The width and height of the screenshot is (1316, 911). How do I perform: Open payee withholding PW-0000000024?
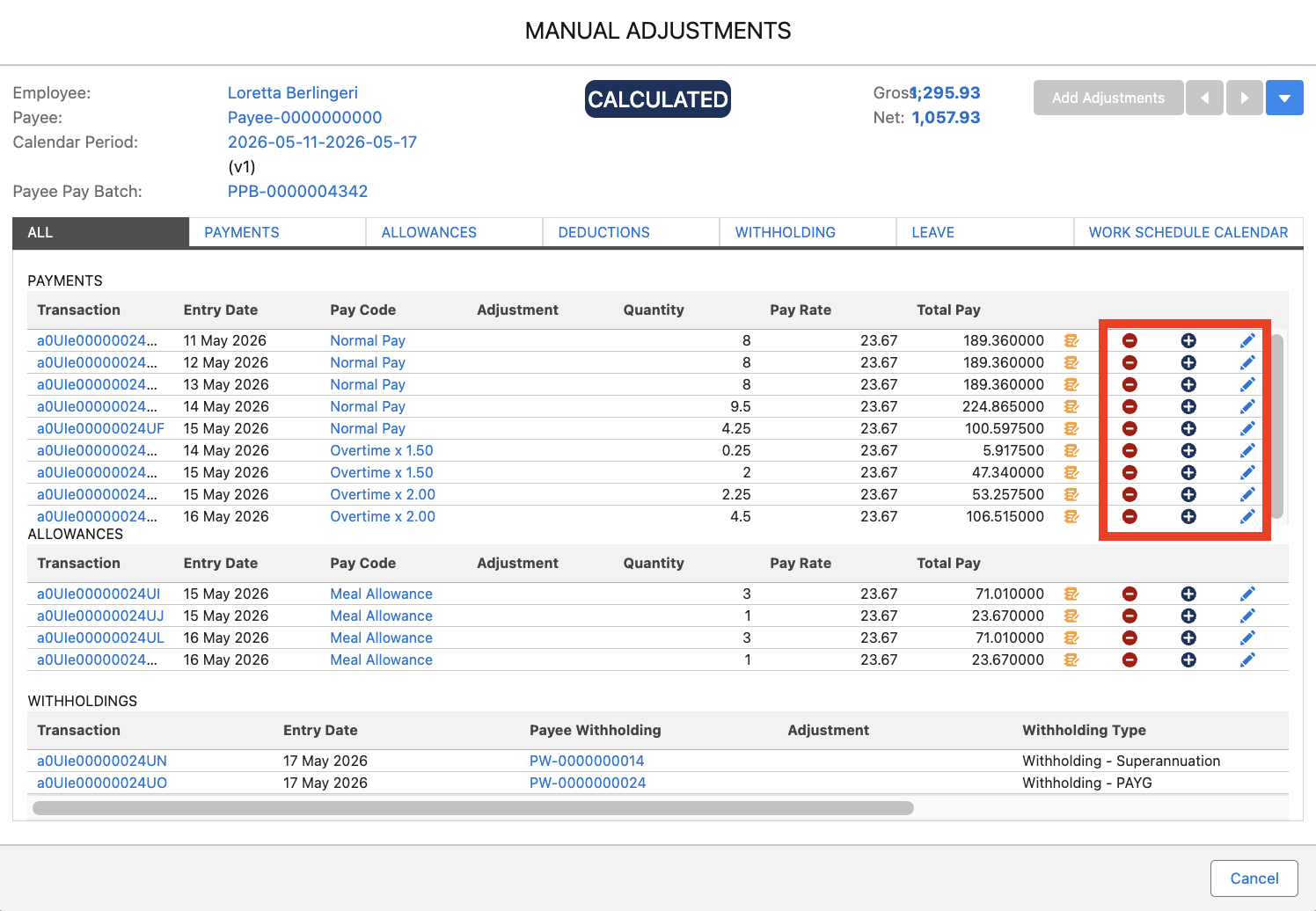tap(588, 783)
